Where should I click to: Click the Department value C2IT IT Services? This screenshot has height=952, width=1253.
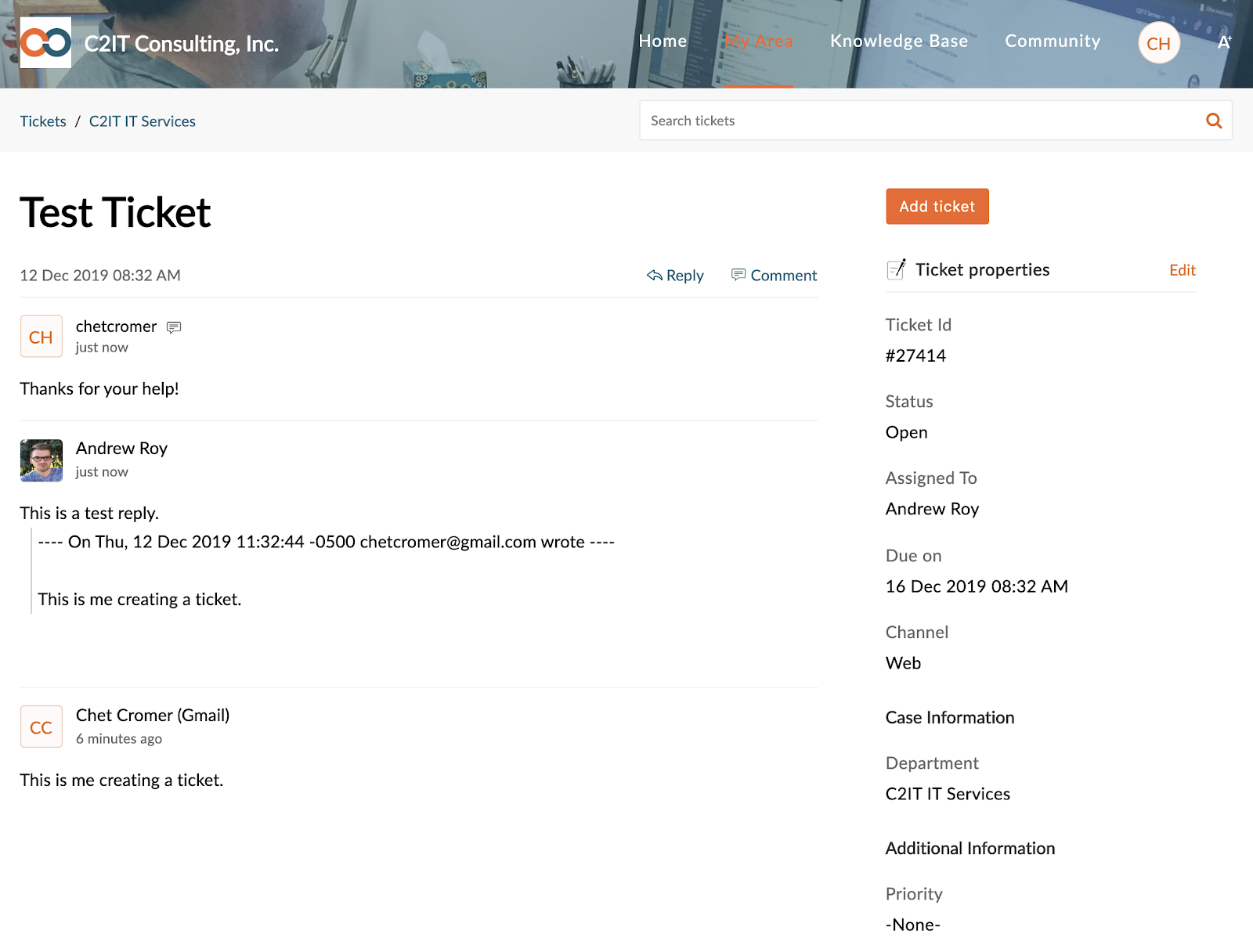(x=948, y=794)
